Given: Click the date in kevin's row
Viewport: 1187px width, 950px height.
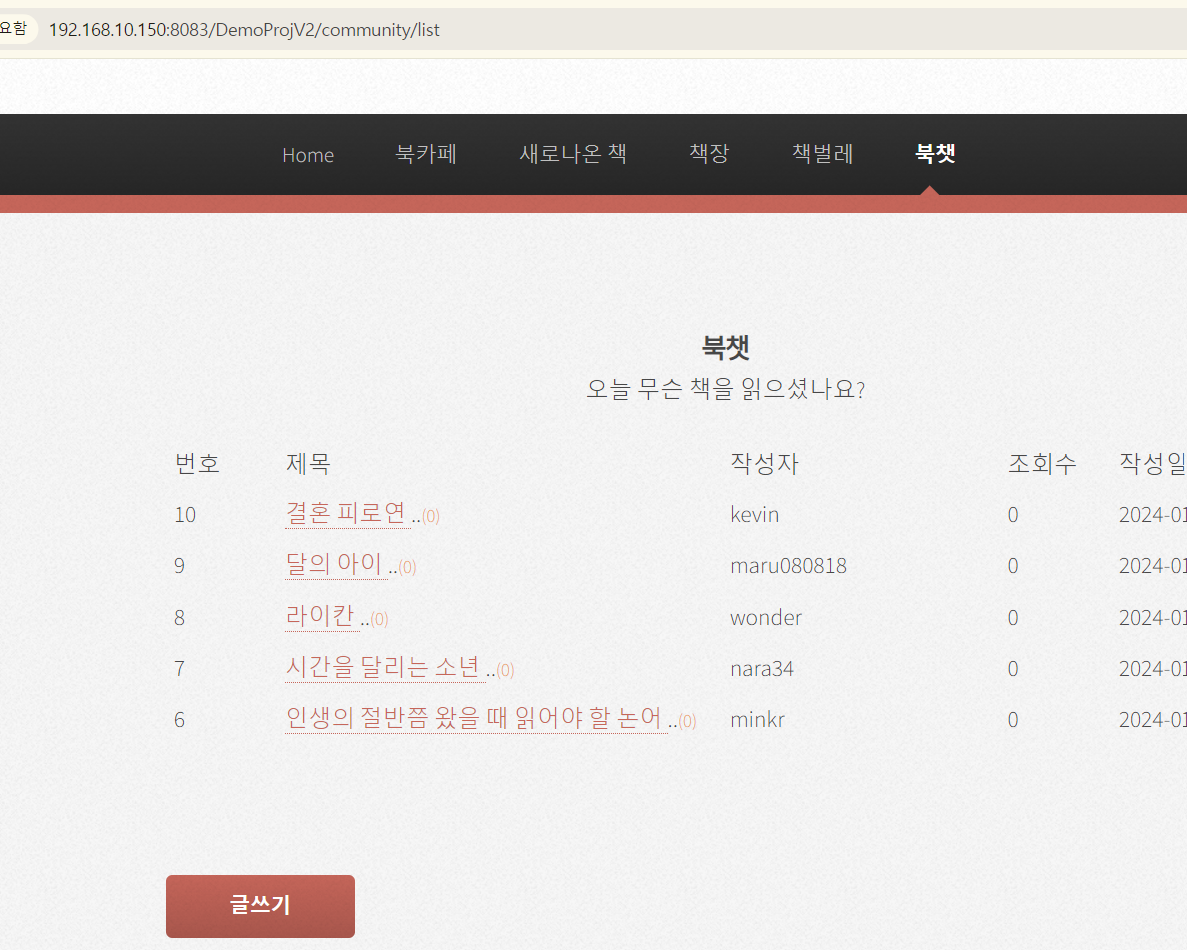Looking at the screenshot, I should 1153,515.
